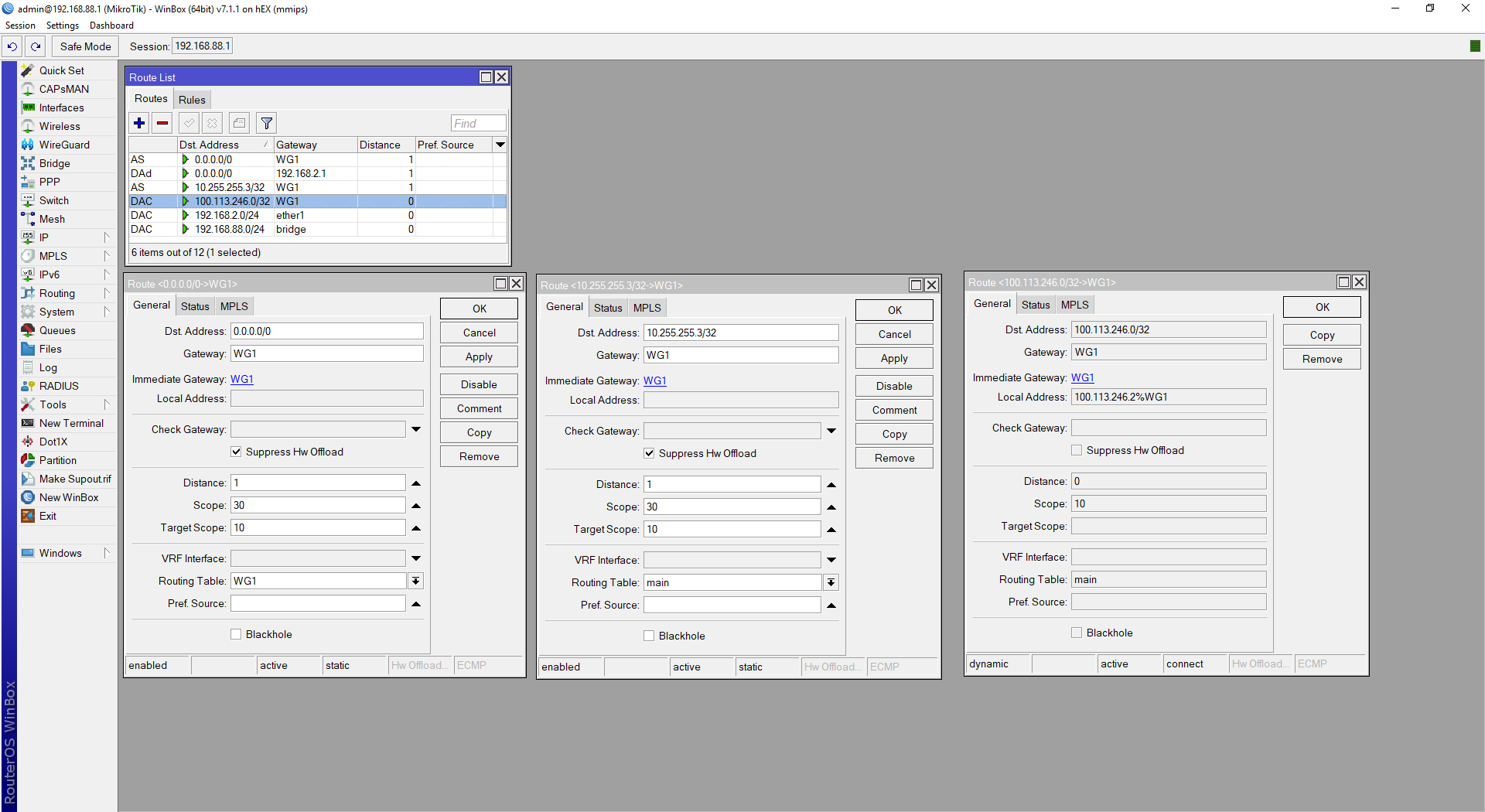1485x812 pixels.
Task: Toggle Safe Mode button
Action: pyautogui.click(x=85, y=46)
